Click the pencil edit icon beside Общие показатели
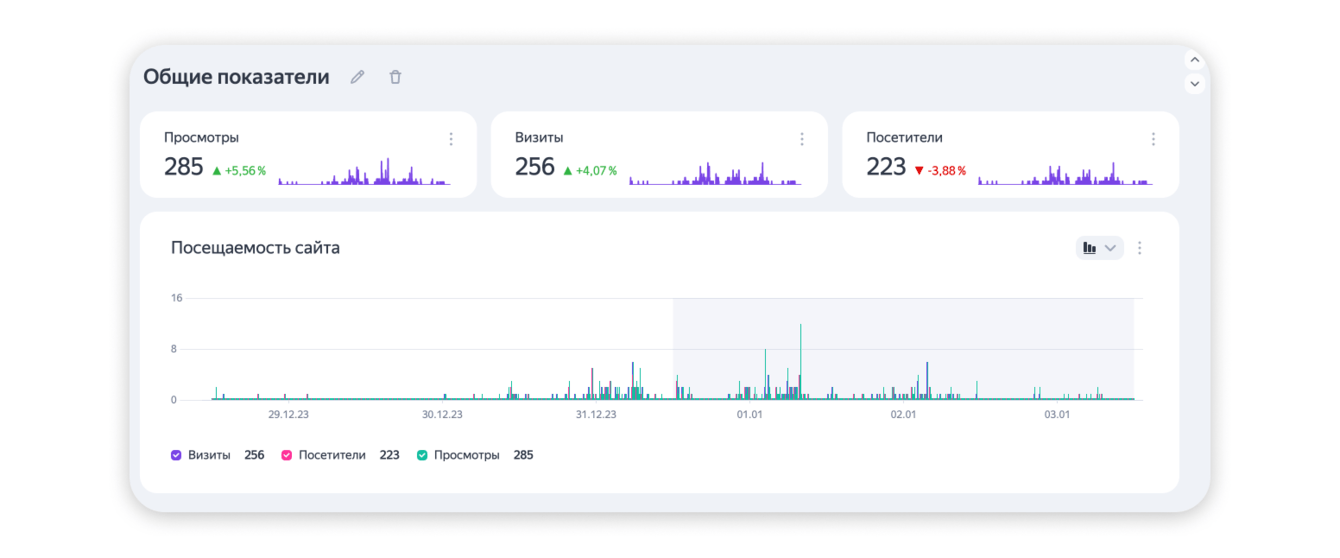This screenshot has width=1340, height=558. tap(357, 77)
